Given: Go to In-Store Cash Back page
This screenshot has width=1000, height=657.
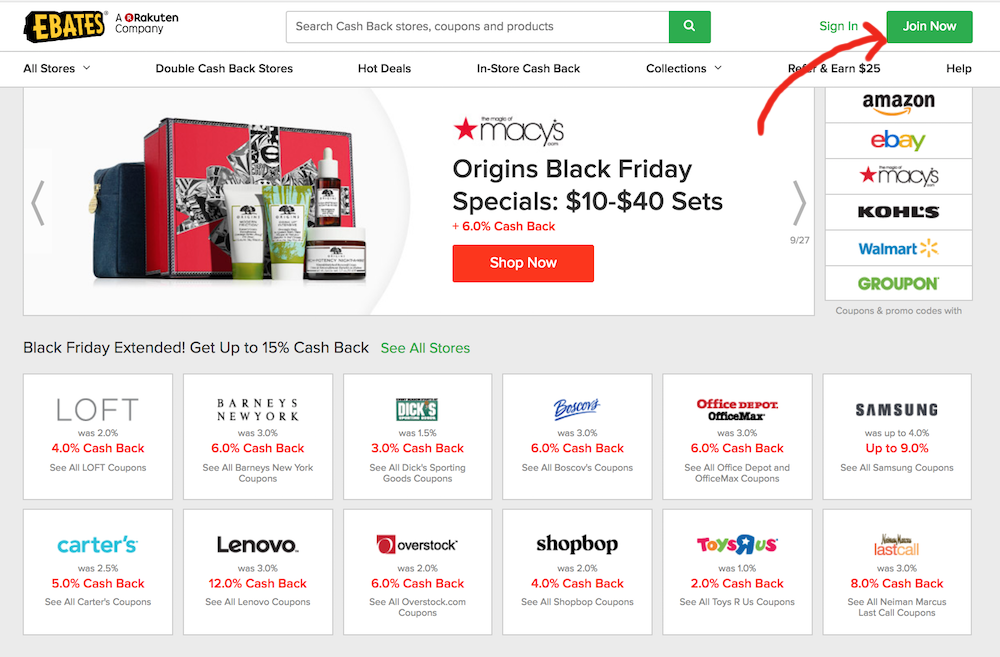Looking at the screenshot, I should (x=529, y=68).
